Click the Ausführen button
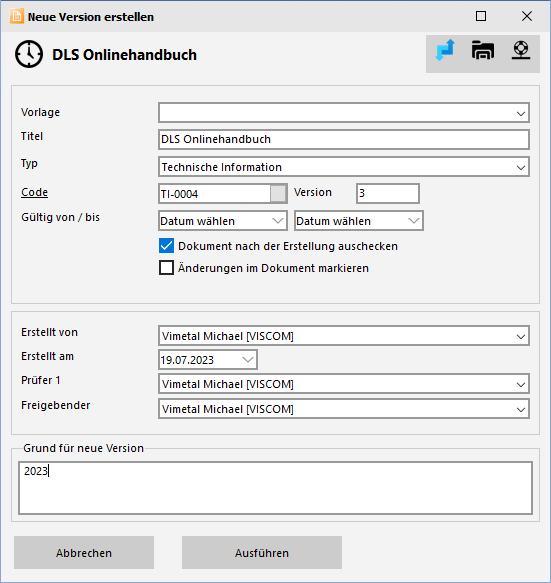This screenshot has height=583, width=551. [262, 553]
